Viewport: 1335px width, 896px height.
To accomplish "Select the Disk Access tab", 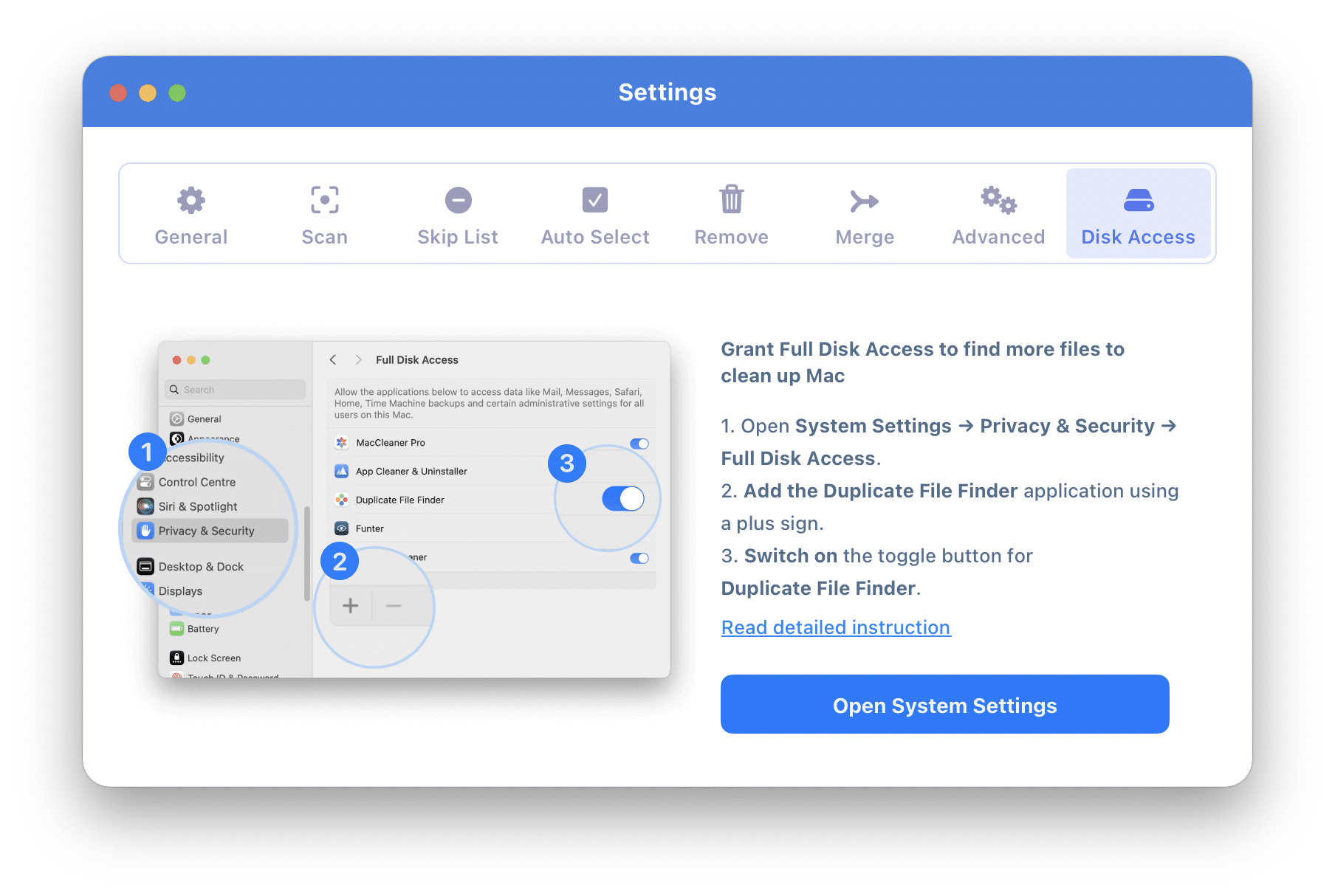I will click(x=1138, y=214).
